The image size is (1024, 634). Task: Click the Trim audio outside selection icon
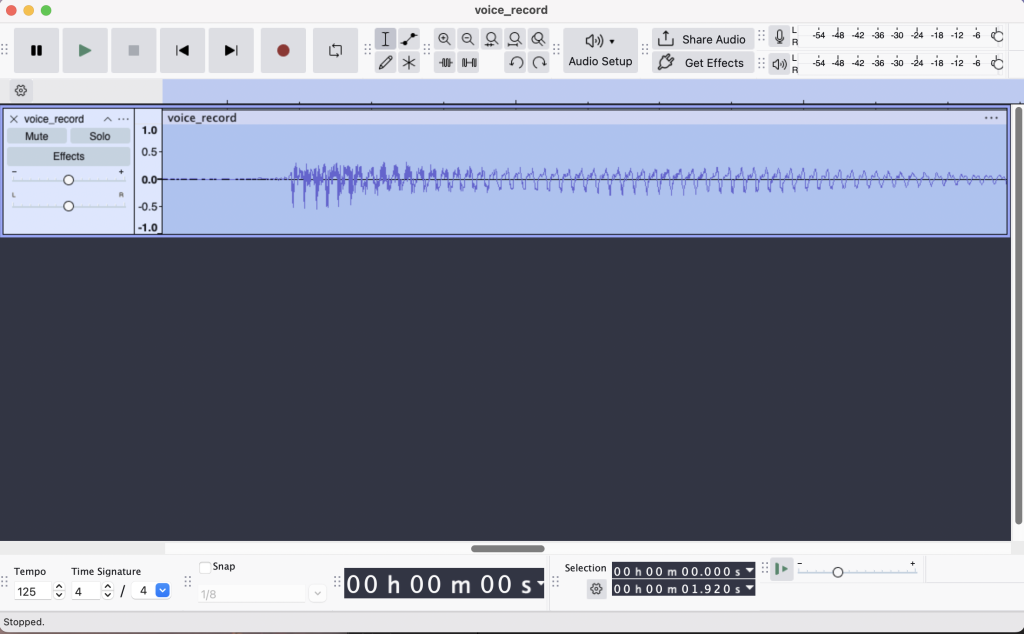445,62
